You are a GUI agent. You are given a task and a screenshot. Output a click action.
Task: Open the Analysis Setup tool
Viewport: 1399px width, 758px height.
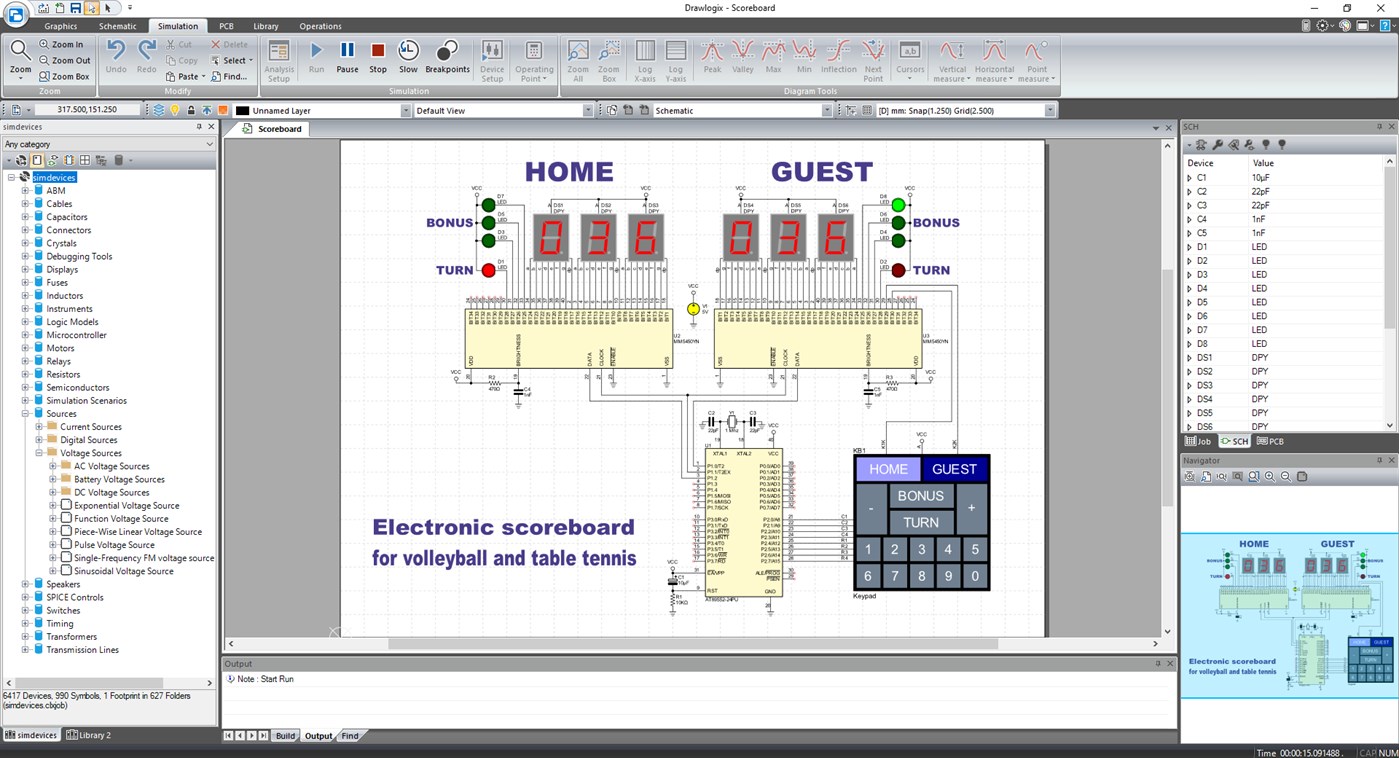coord(279,57)
